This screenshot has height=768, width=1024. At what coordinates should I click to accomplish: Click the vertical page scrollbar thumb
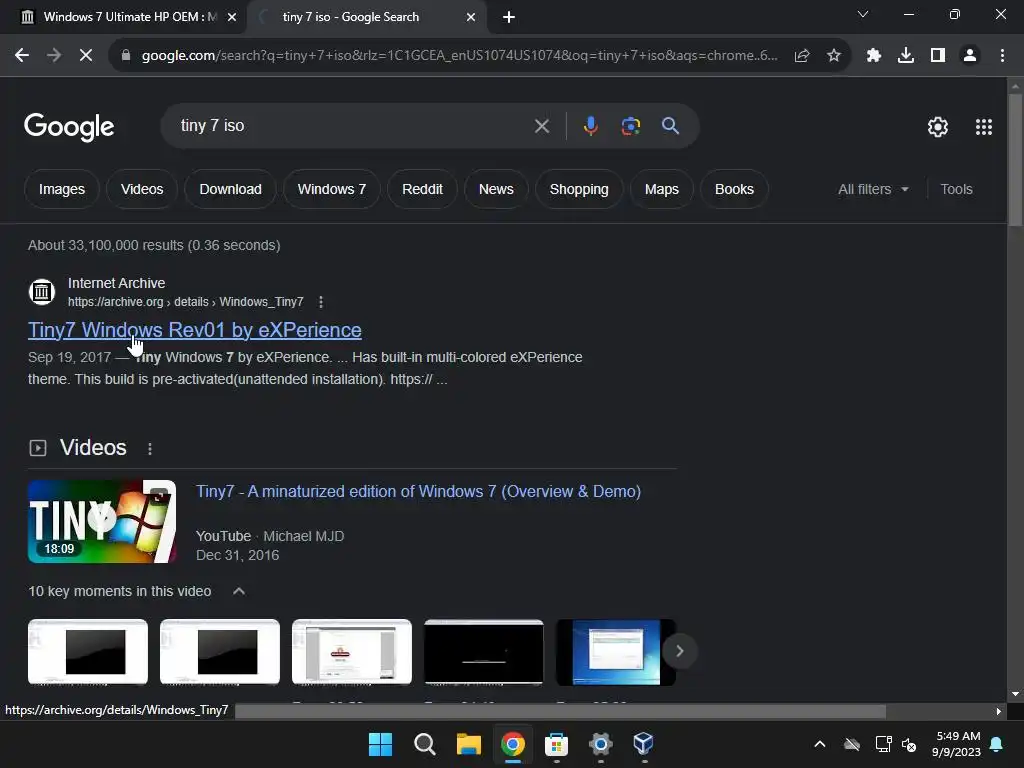click(x=1014, y=160)
